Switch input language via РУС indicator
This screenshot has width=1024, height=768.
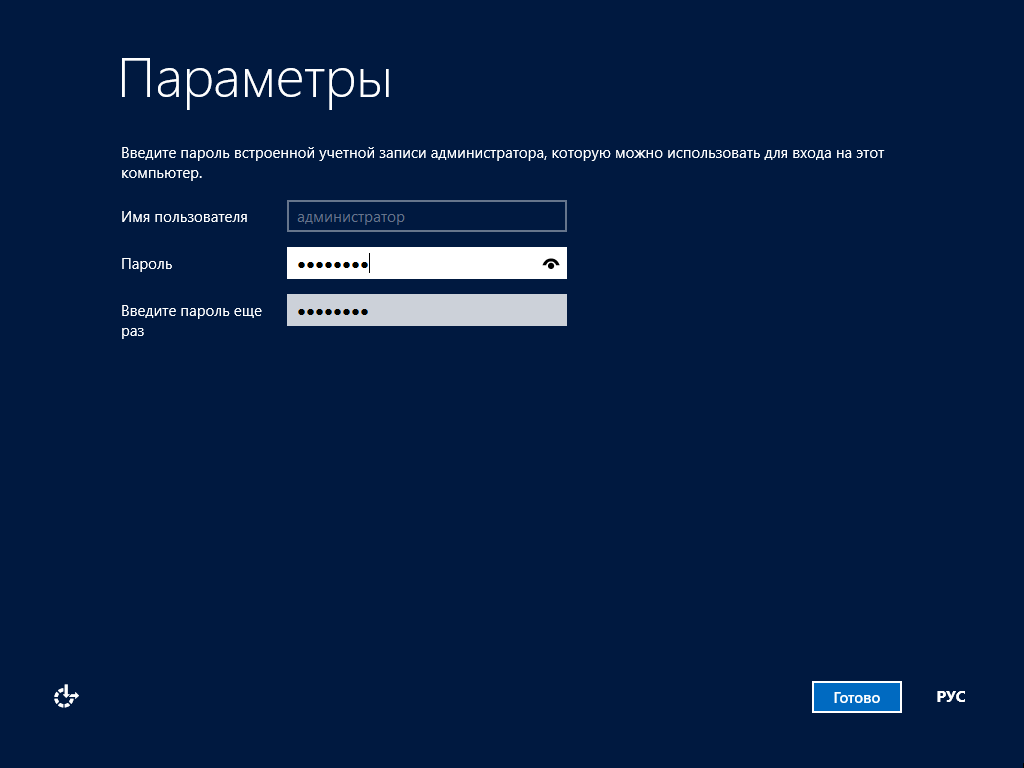click(x=950, y=697)
